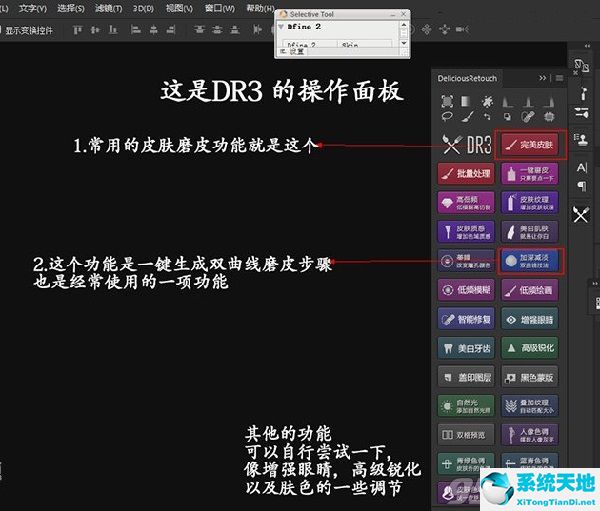
Task: Open the 视图(V) menu
Action: click(x=179, y=8)
